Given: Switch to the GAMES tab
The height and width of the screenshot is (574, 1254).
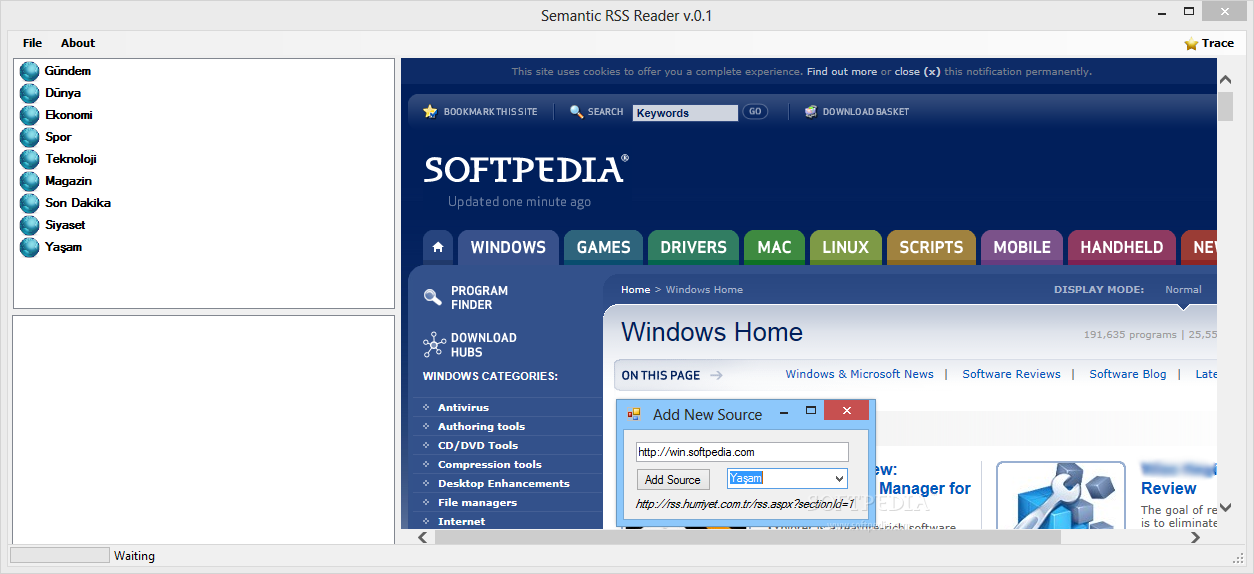Looking at the screenshot, I should point(603,247).
